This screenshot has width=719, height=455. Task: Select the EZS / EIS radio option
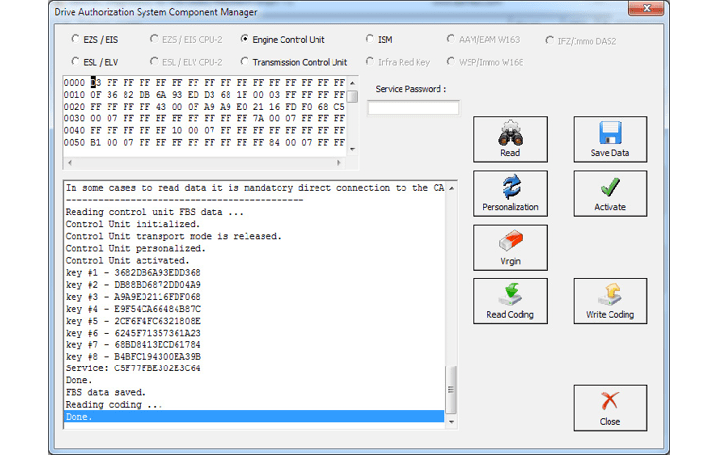[76, 40]
